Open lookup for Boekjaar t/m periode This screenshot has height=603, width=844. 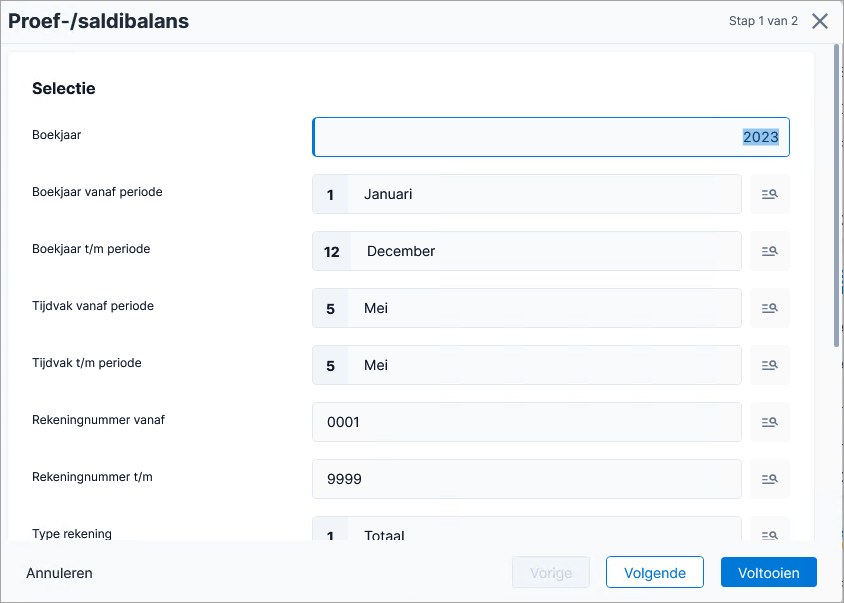[770, 251]
